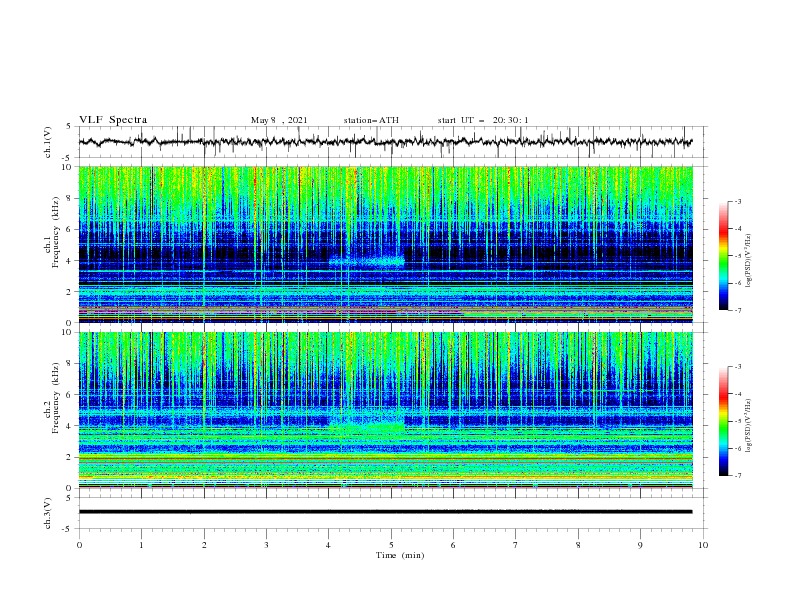Viewport: 792px width, 612px height.
Task: Click the 'start UT = 20:30:1' header text
Action: pos(483,120)
